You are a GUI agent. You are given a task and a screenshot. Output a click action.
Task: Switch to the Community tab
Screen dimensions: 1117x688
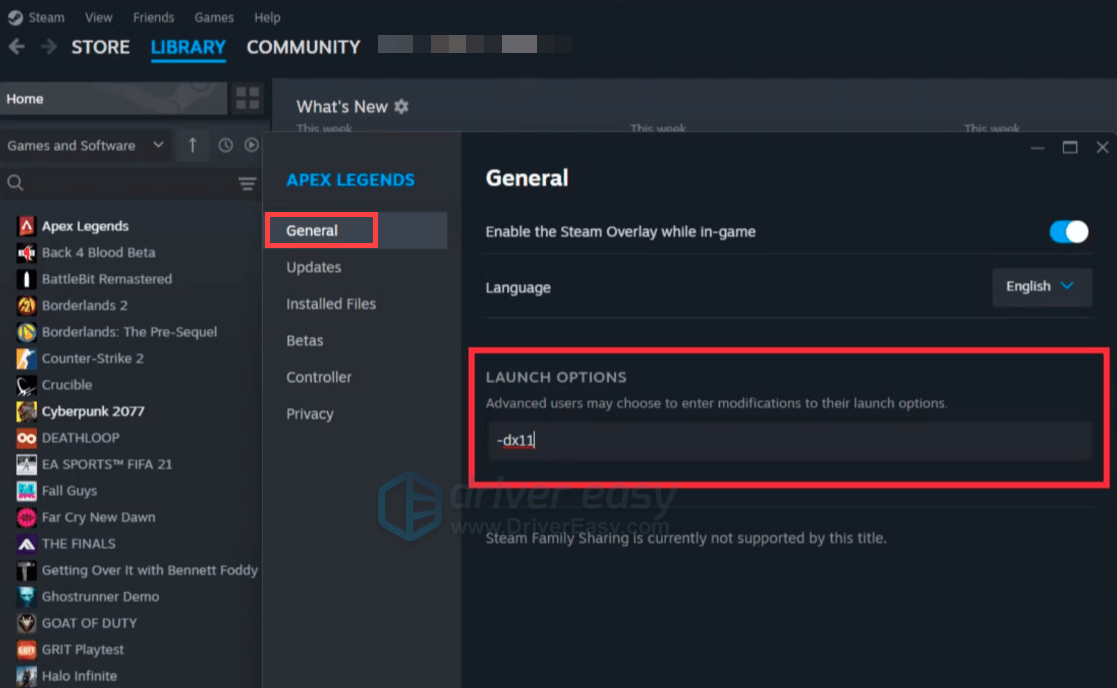[x=303, y=47]
